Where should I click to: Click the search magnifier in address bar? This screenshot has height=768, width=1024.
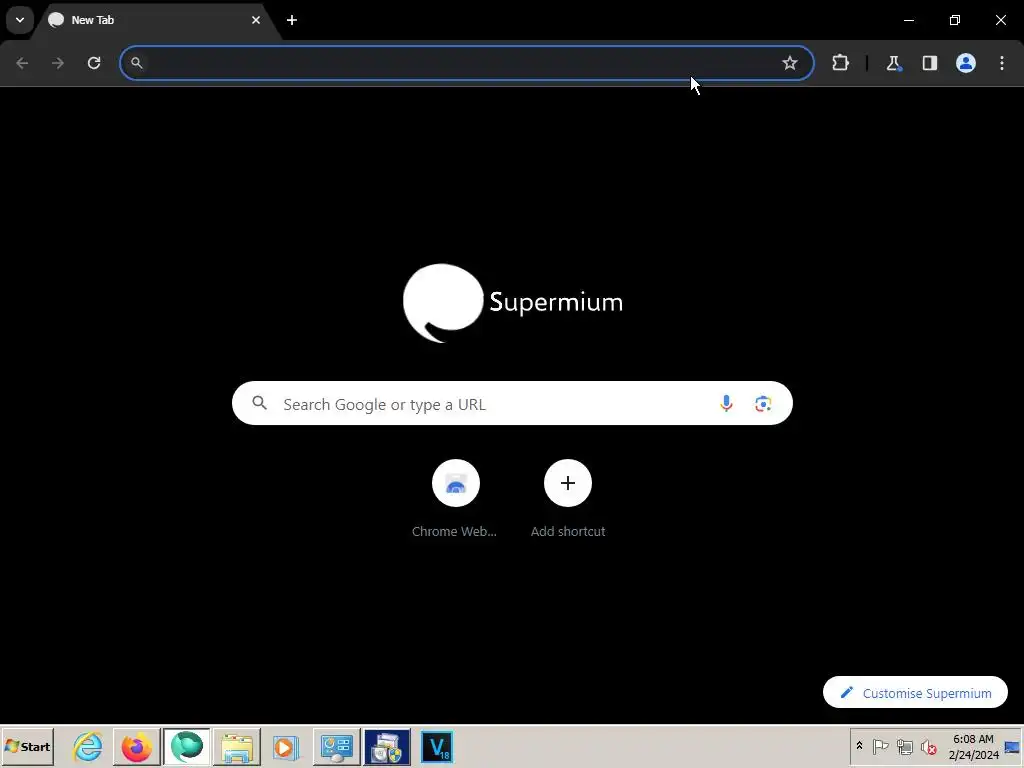click(136, 63)
